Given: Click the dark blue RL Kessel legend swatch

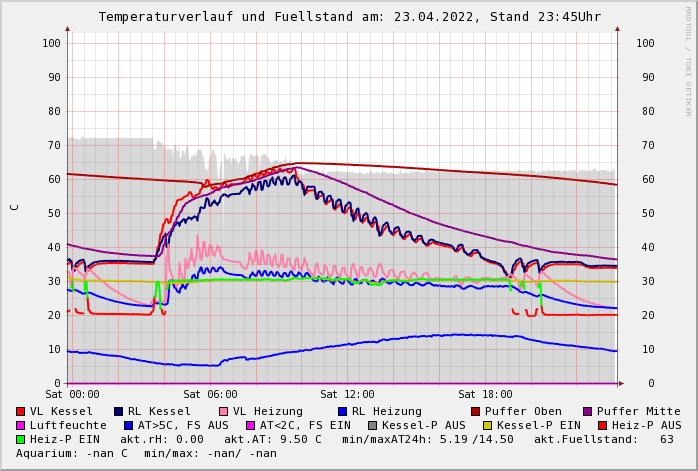Looking at the screenshot, I should coord(119,412).
